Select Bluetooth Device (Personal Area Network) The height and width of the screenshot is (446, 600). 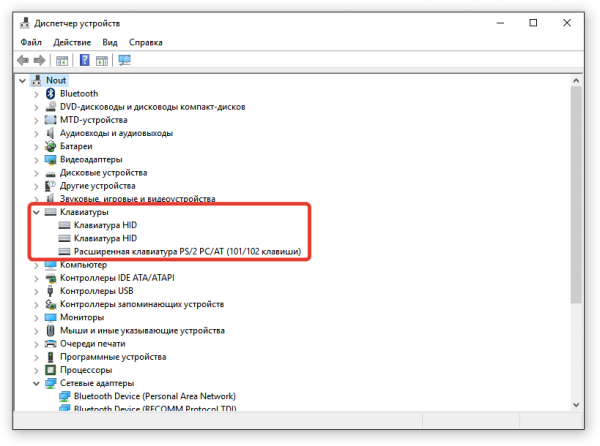[x=155, y=396]
